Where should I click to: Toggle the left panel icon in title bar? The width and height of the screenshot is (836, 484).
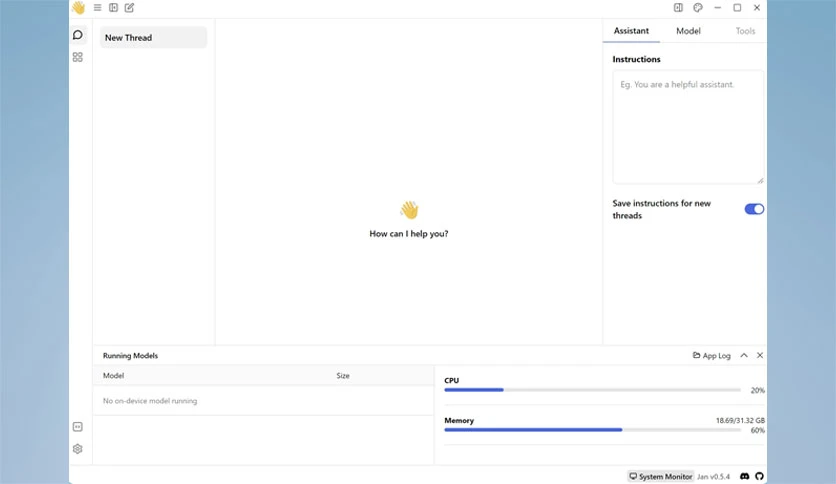tap(114, 7)
